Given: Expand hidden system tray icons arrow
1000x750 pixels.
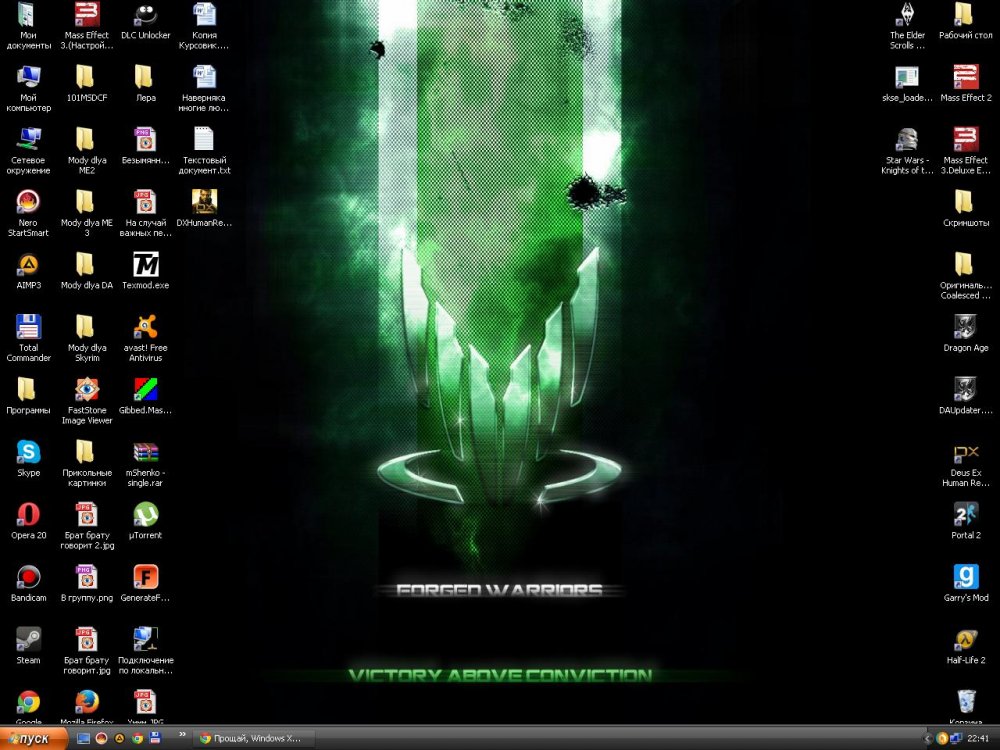Looking at the screenshot, I should tap(928, 739).
